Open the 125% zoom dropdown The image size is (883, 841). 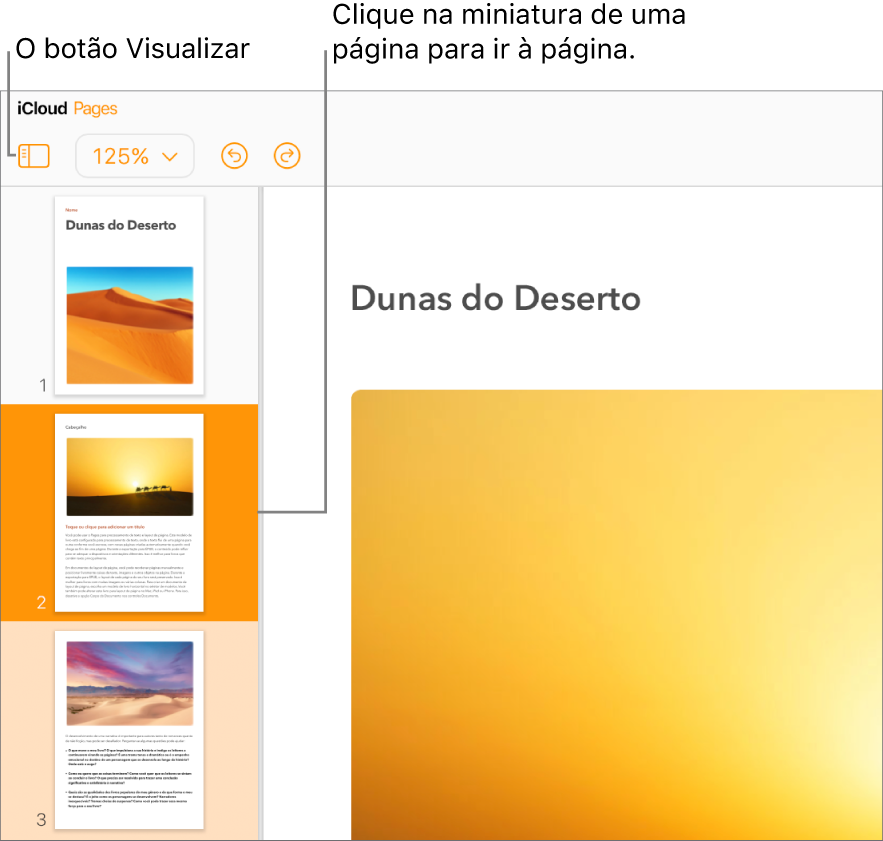pos(135,156)
